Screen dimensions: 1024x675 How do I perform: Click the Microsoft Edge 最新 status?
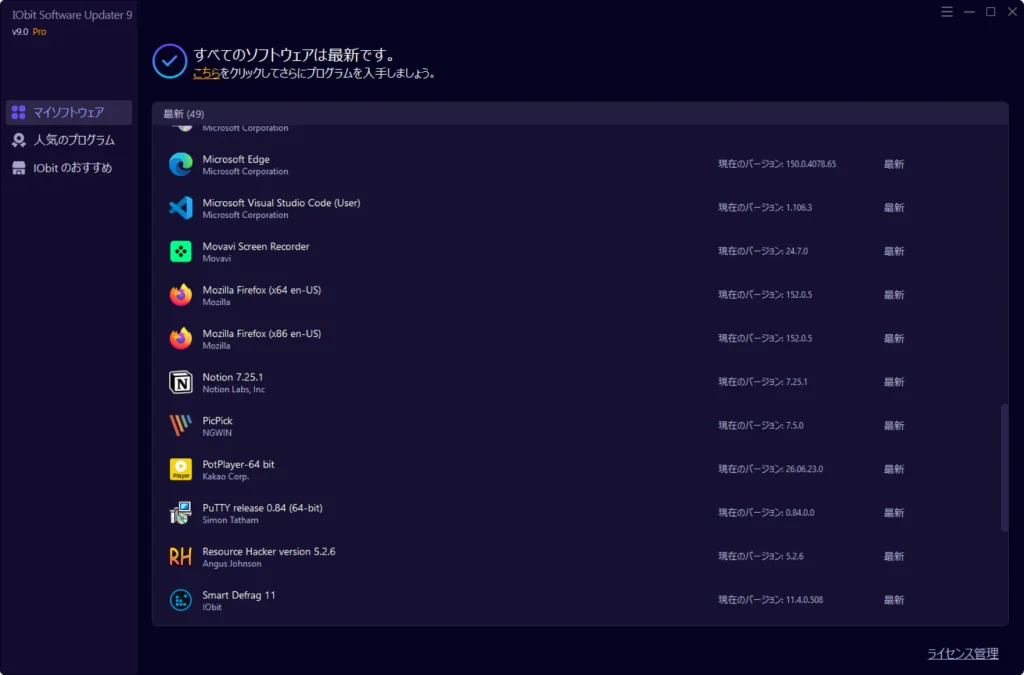(x=894, y=164)
